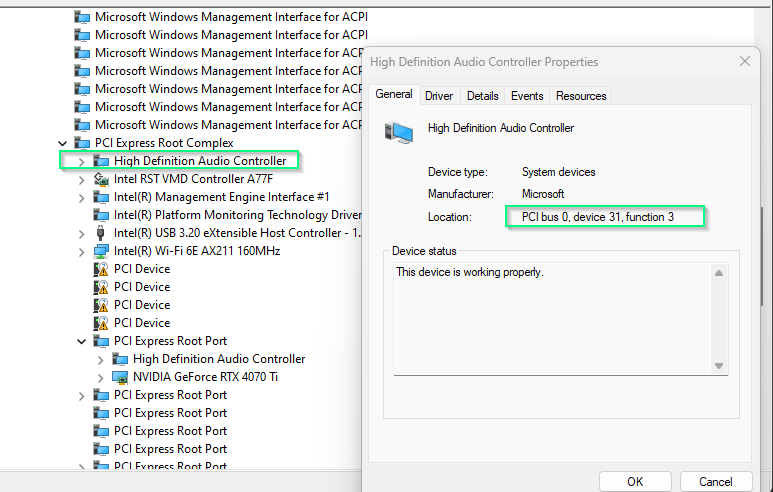The width and height of the screenshot is (773, 492).
Task: Expand the highlighted High Definition Audio Controller
Action: (x=82, y=161)
